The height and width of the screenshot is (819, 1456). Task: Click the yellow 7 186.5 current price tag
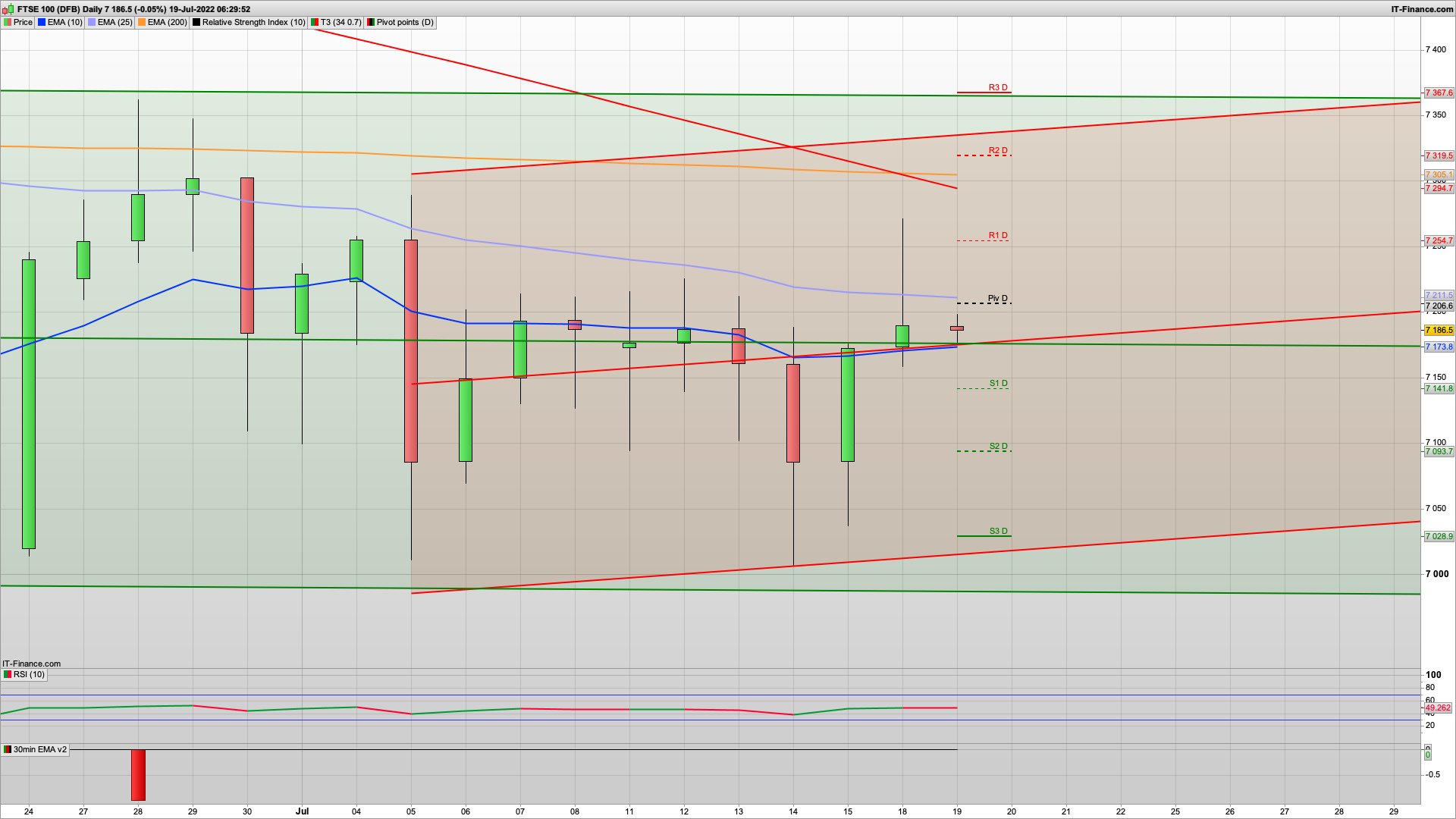1439,330
